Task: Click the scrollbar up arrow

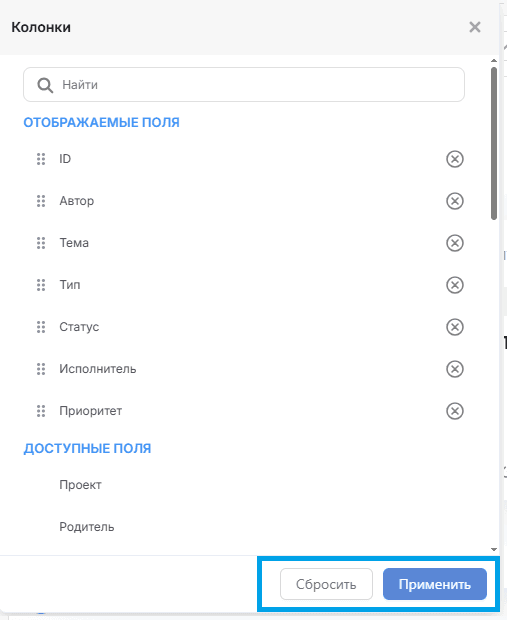Action: [494, 60]
